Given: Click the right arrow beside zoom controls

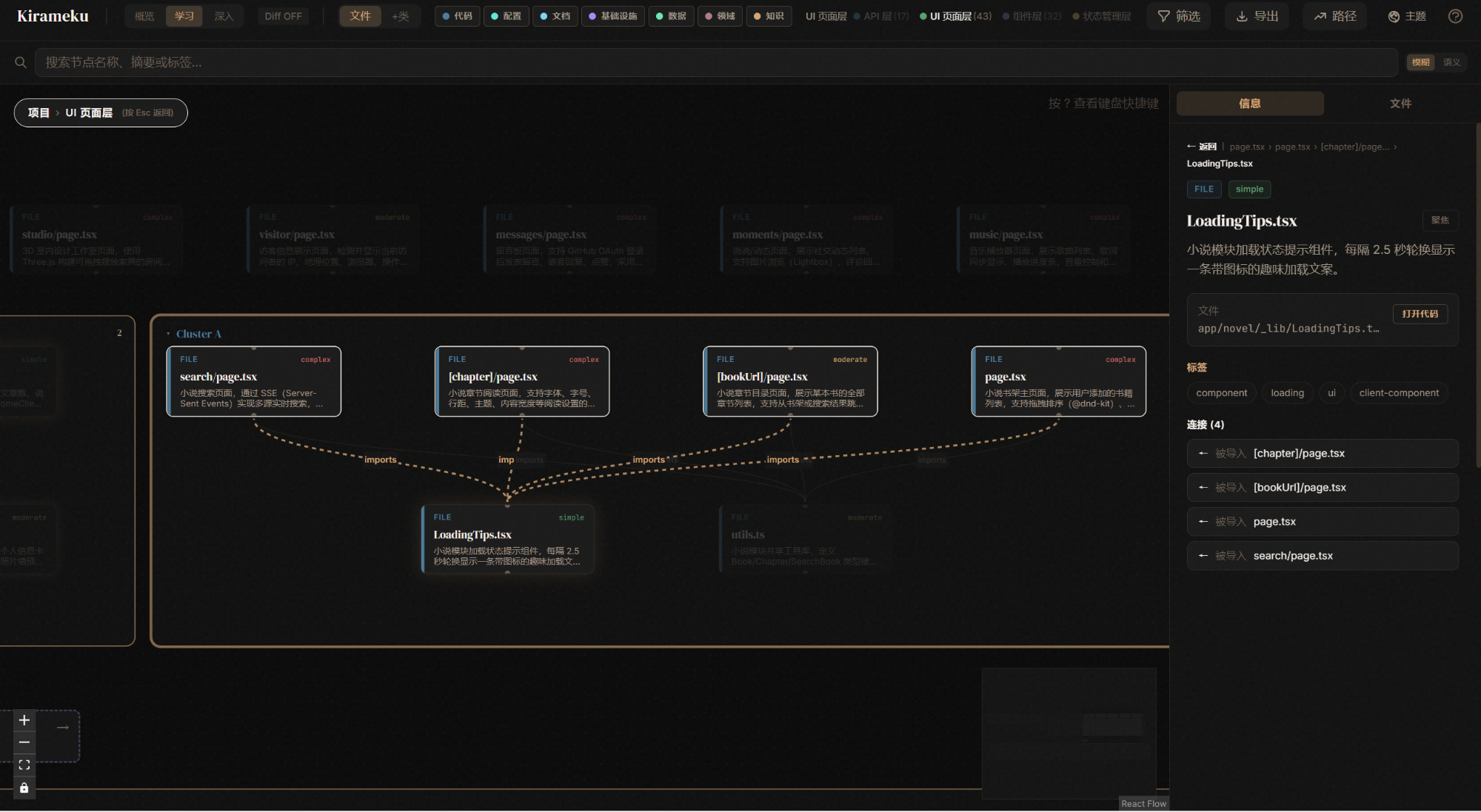Looking at the screenshot, I should pyautogui.click(x=63, y=728).
